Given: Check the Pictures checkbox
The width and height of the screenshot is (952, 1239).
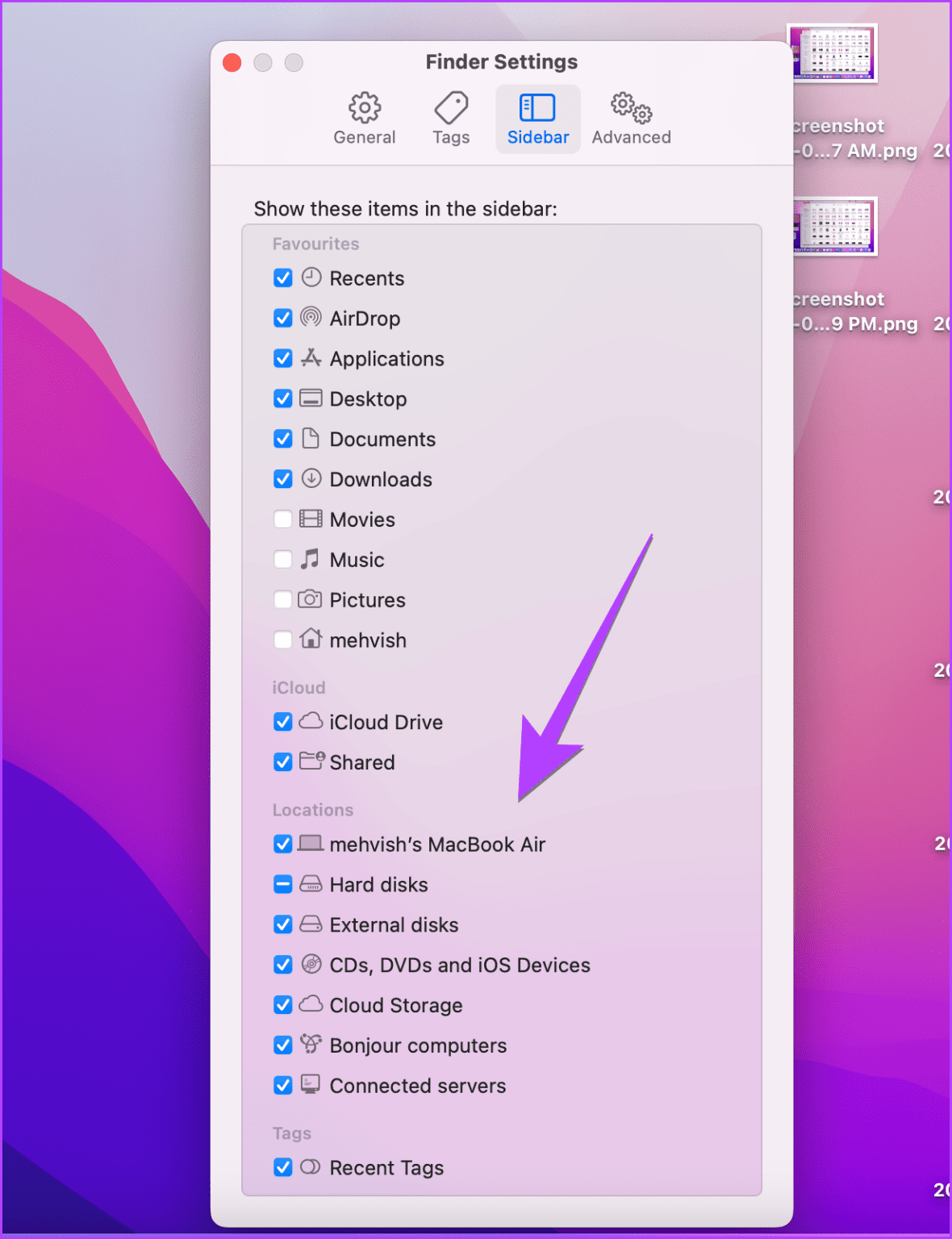Looking at the screenshot, I should click(x=282, y=599).
